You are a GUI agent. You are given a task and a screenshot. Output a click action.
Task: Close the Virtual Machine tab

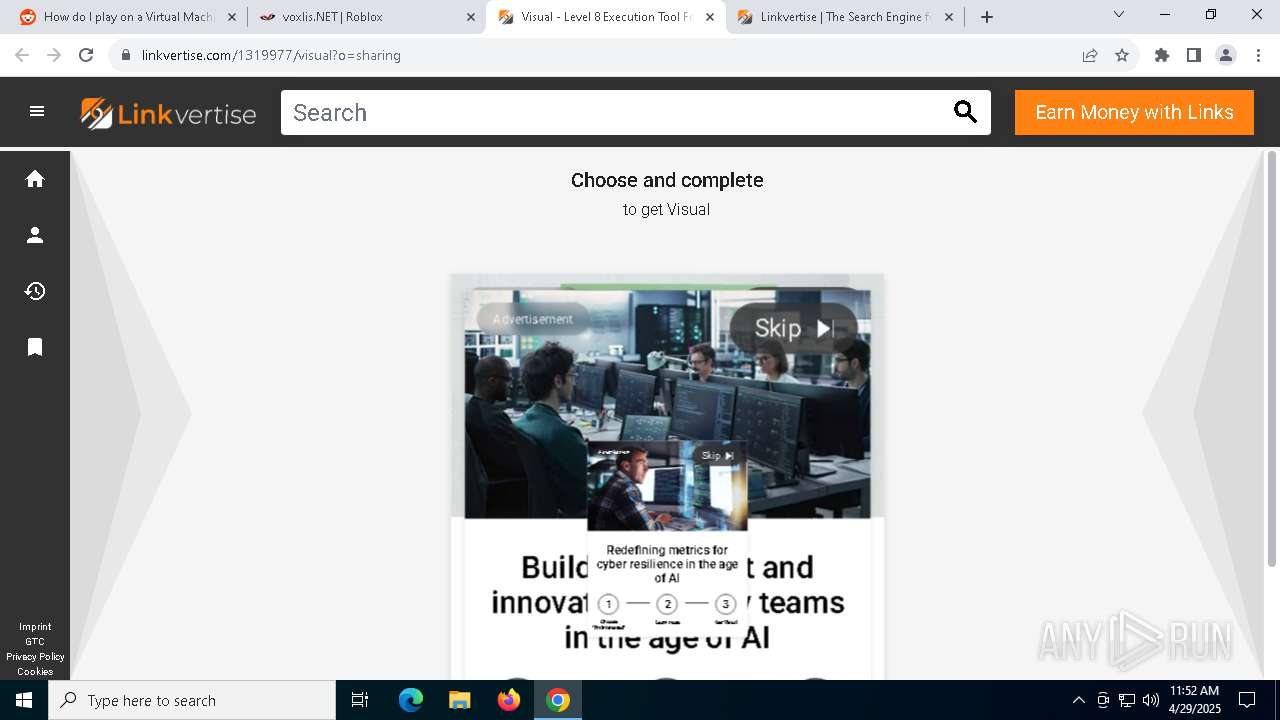pos(232,17)
